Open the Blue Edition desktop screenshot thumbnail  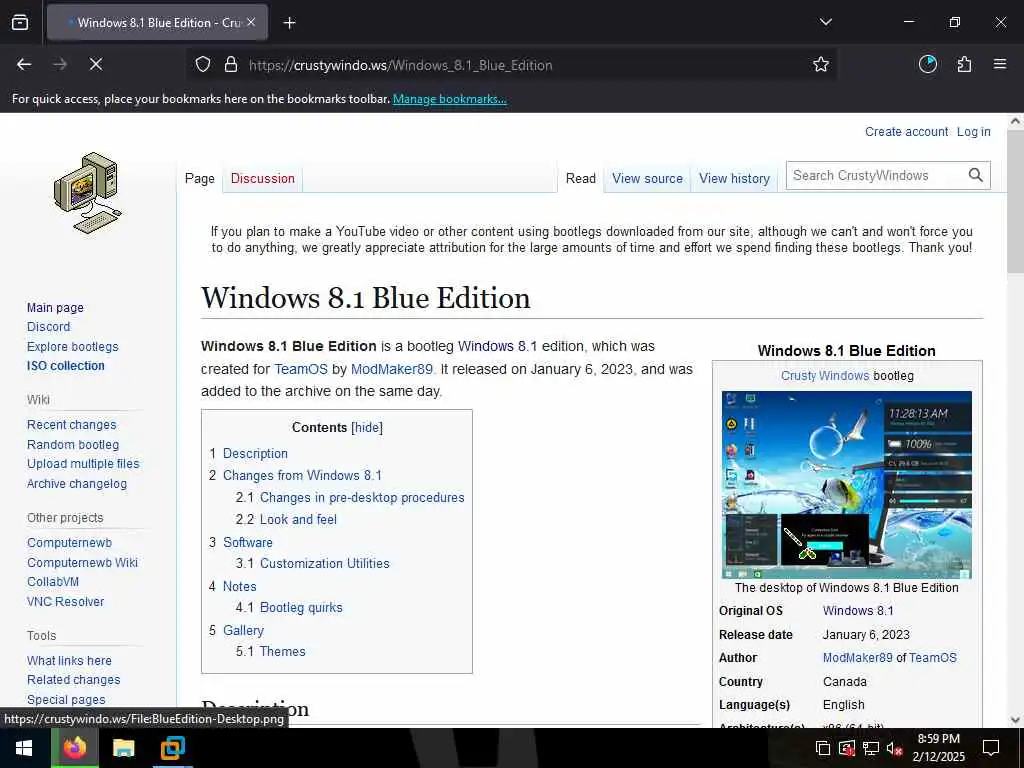coord(846,485)
